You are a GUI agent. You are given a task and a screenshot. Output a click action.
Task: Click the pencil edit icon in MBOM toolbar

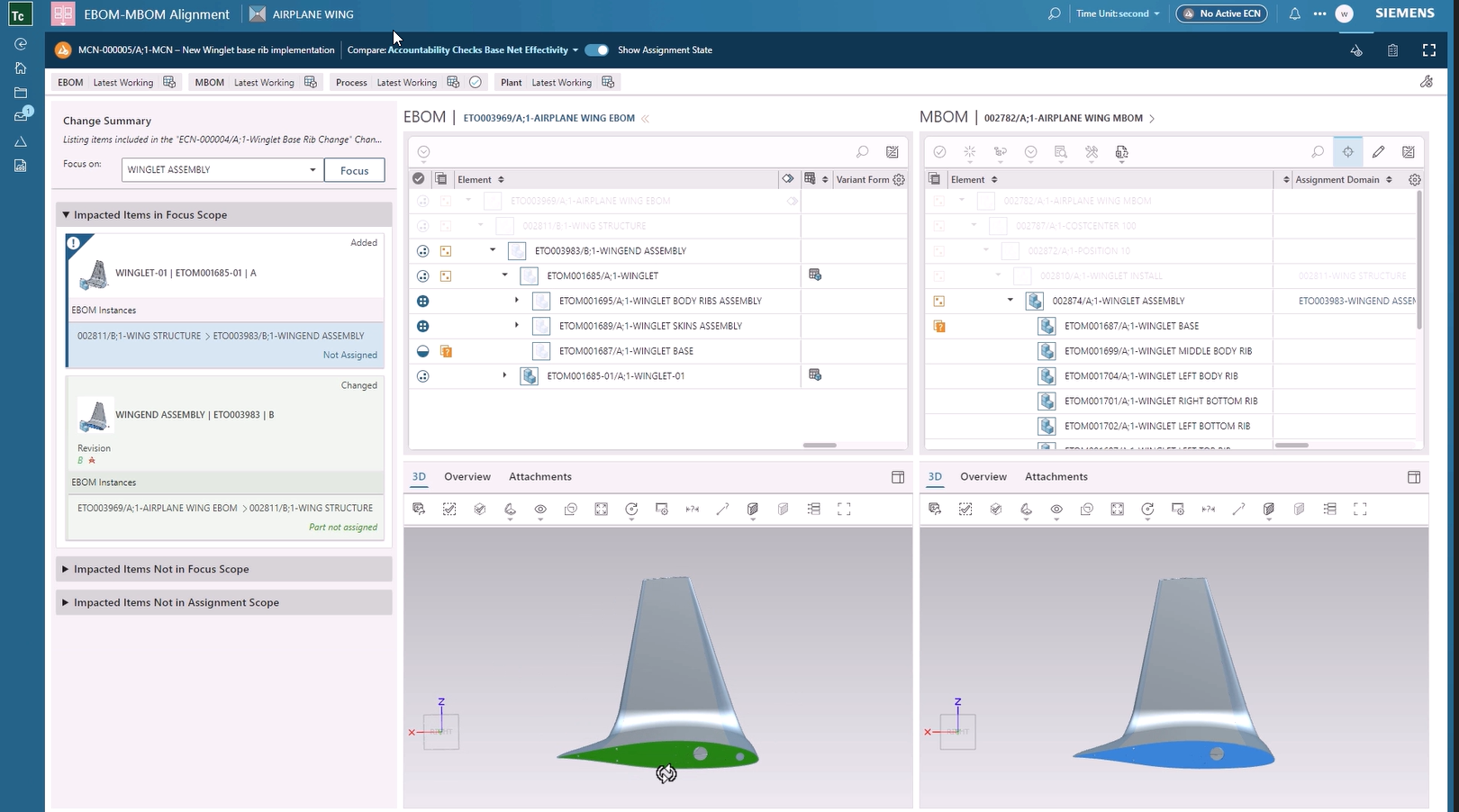pyautogui.click(x=1378, y=152)
